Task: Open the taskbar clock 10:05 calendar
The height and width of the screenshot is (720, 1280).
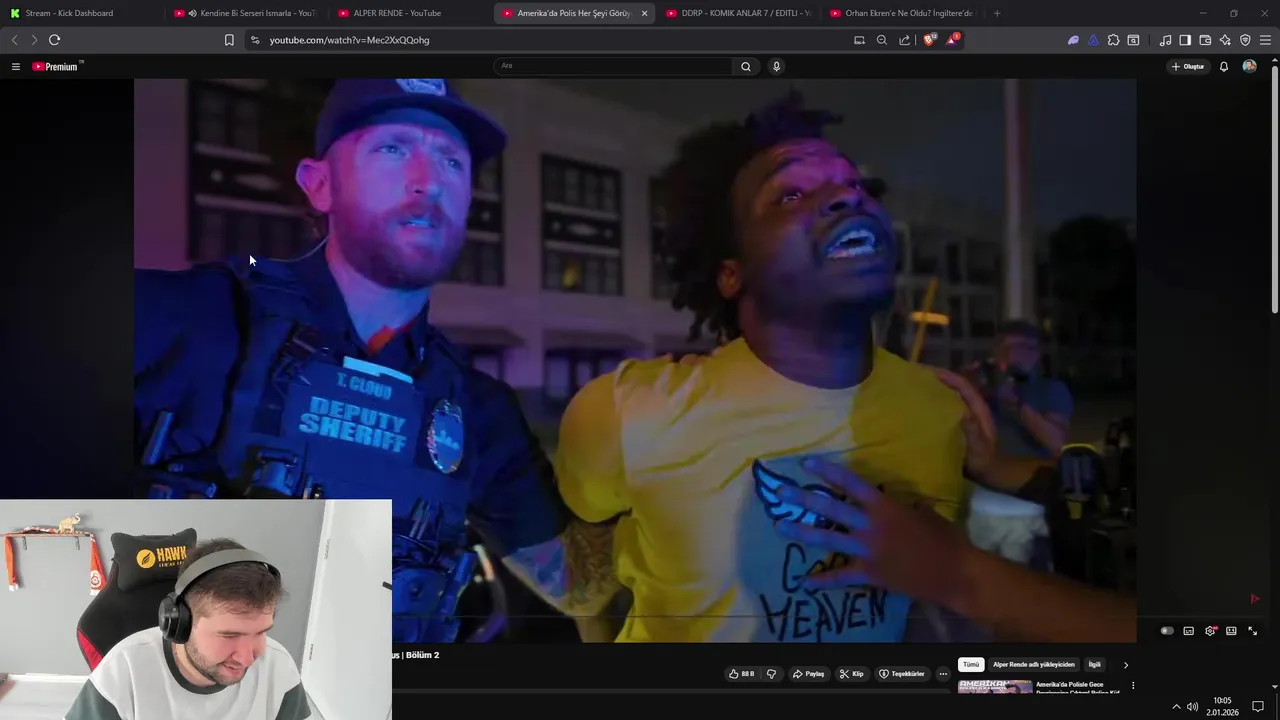Action: pyautogui.click(x=1222, y=706)
